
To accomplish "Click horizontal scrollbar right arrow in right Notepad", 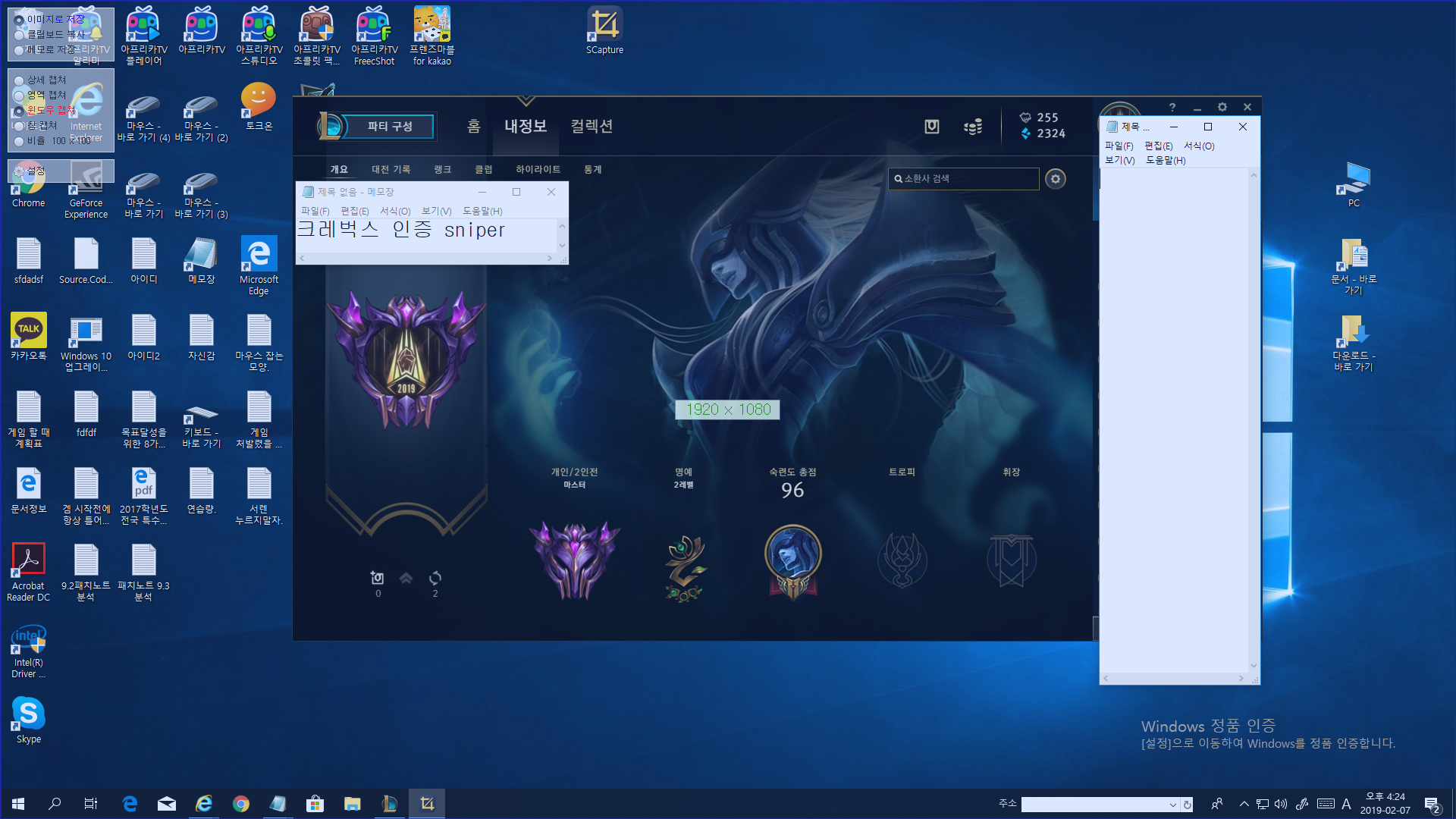I will point(1241,679).
